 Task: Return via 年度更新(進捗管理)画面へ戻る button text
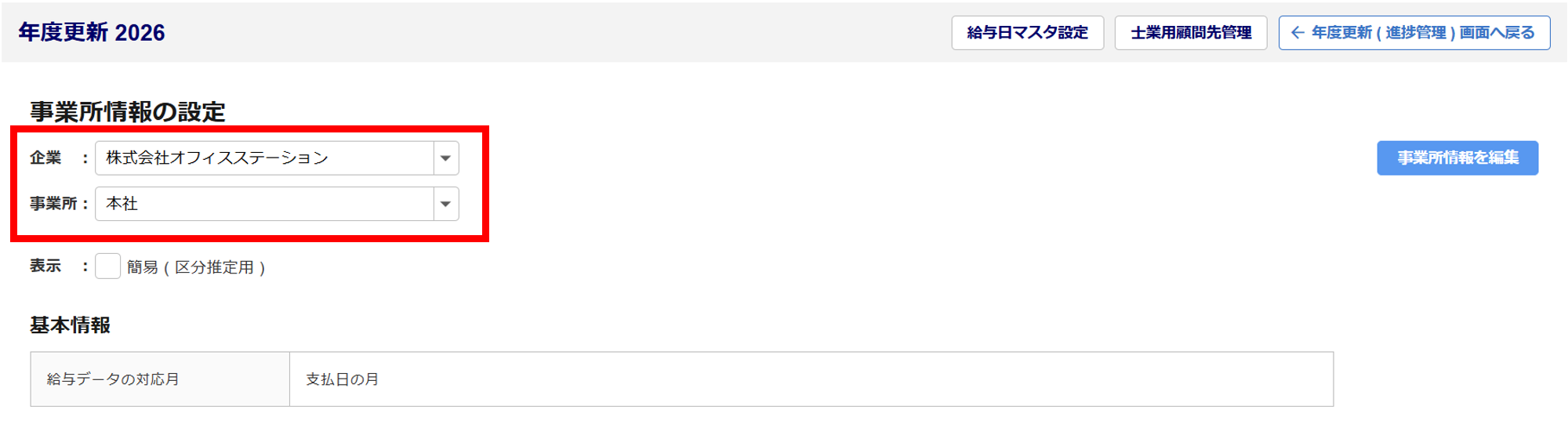click(1423, 33)
